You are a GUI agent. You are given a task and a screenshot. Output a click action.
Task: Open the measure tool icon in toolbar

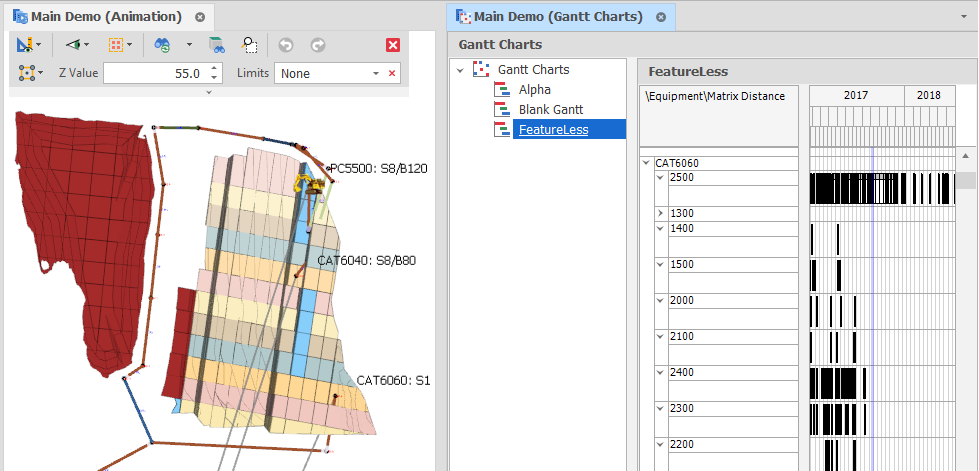(27, 45)
